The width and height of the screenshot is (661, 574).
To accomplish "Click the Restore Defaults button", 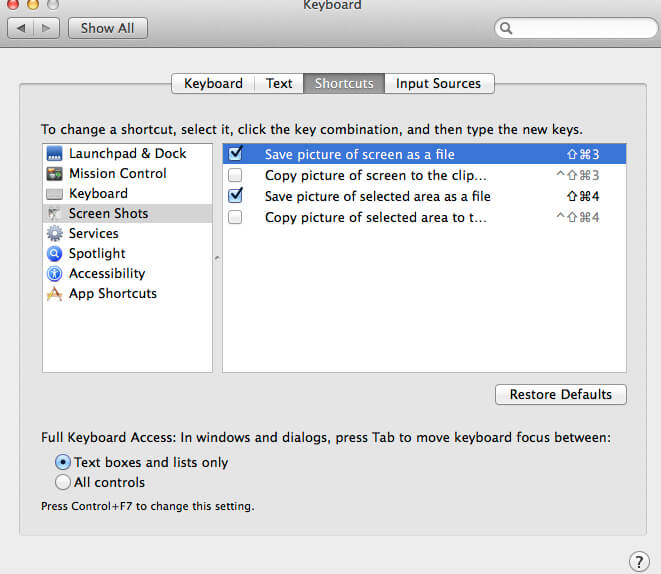I will (560, 395).
